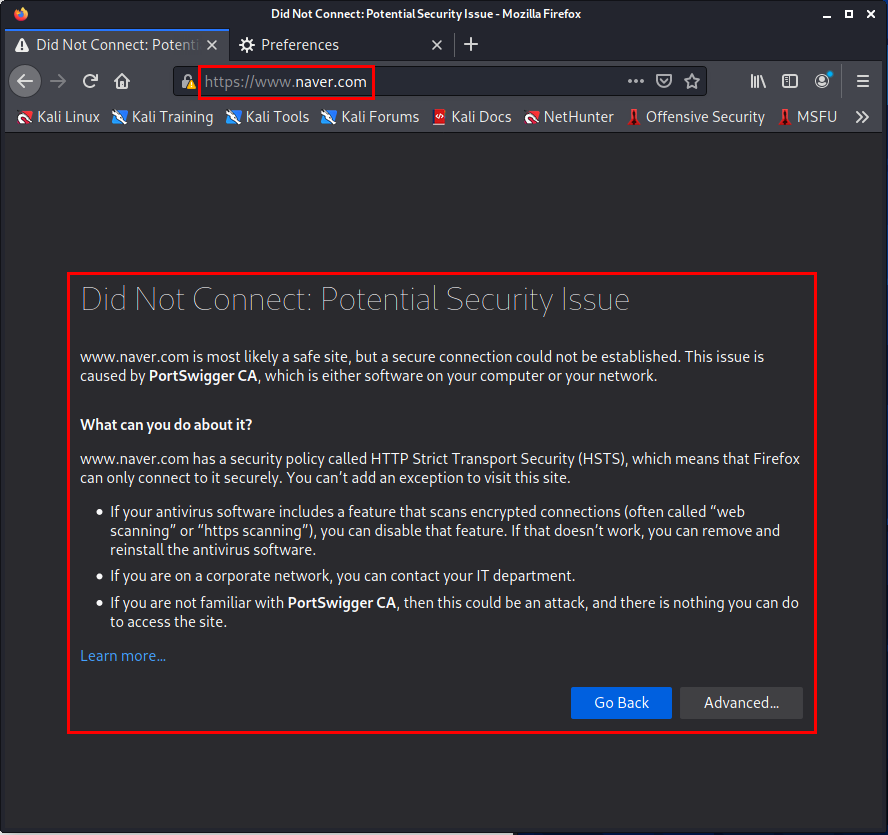Close the Firefox window
The width and height of the screenshot is (888, 835).
click(871, 14)
